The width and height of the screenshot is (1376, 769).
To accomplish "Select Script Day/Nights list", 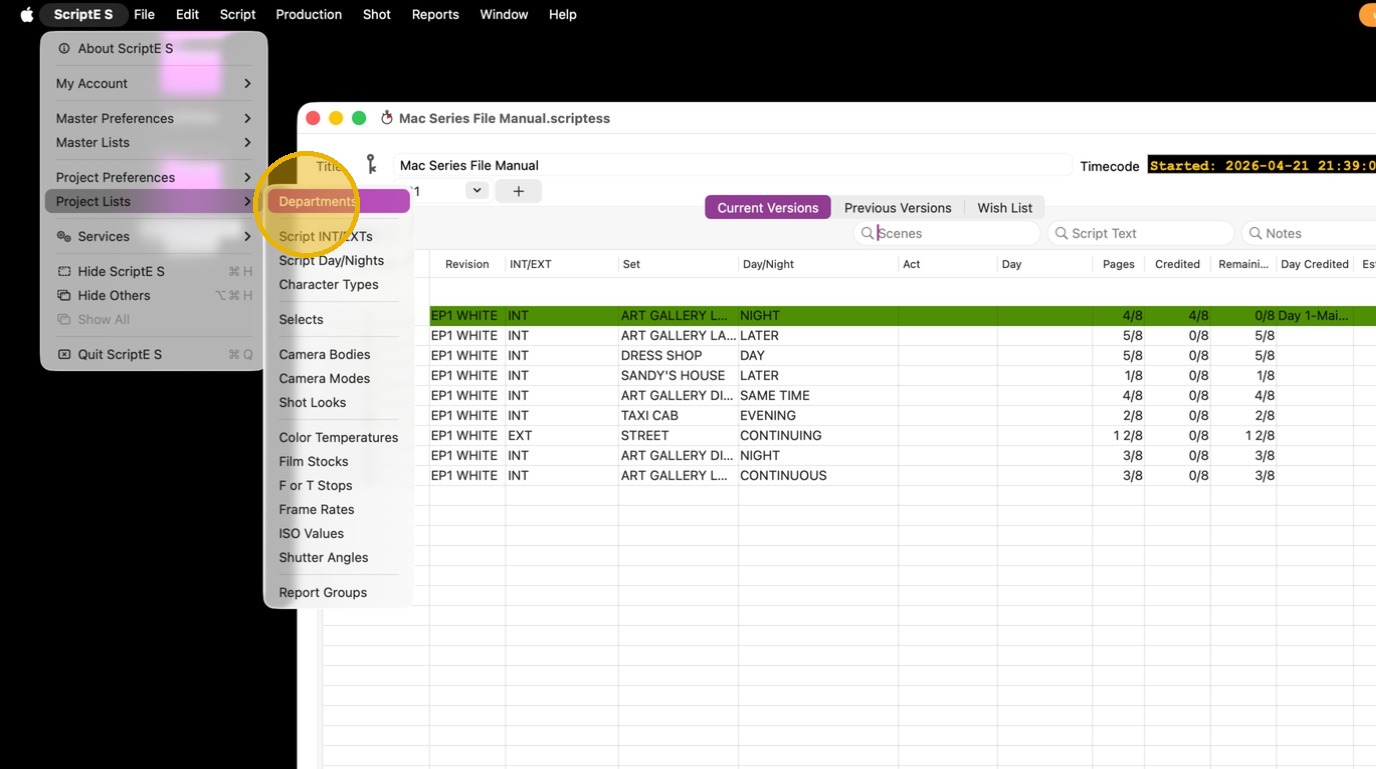I will 338,260.
